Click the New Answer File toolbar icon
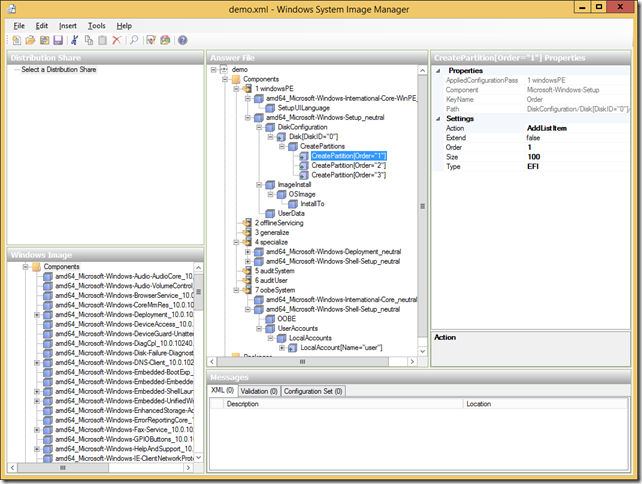642x484 pixels. 16,40
